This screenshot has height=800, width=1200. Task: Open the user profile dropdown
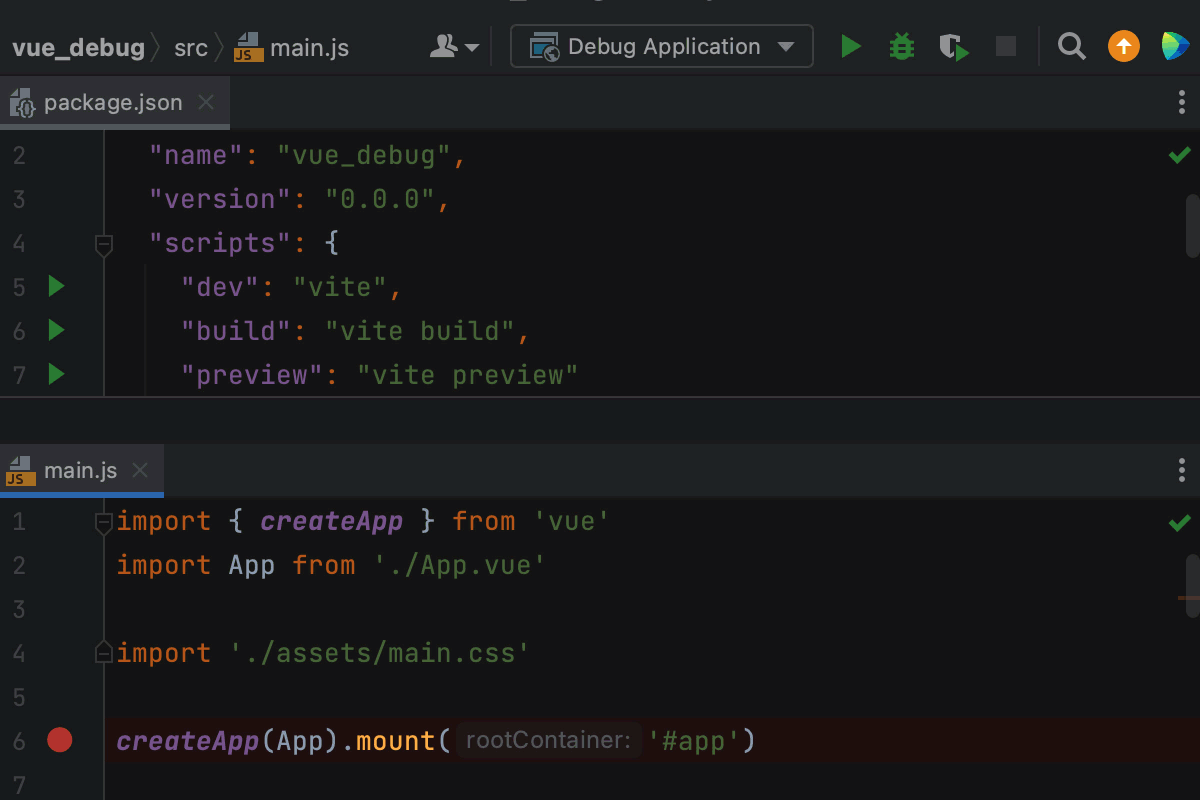click(454, 46)
